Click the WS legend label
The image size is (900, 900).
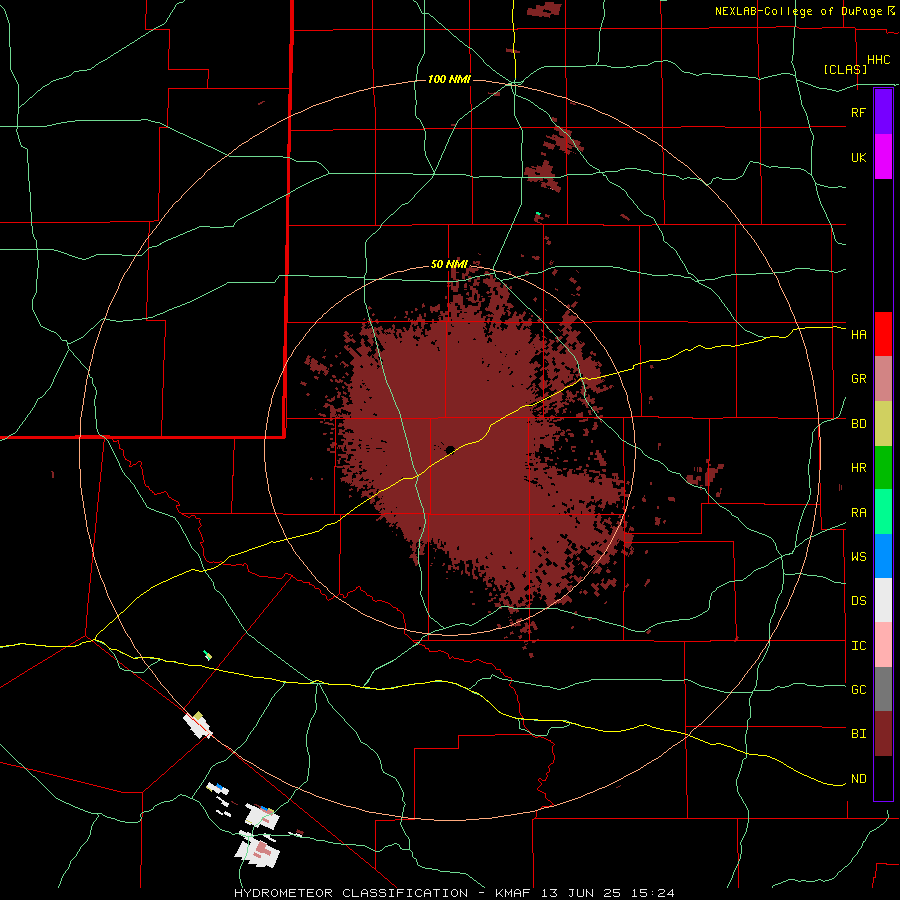(x=858, y=557)
